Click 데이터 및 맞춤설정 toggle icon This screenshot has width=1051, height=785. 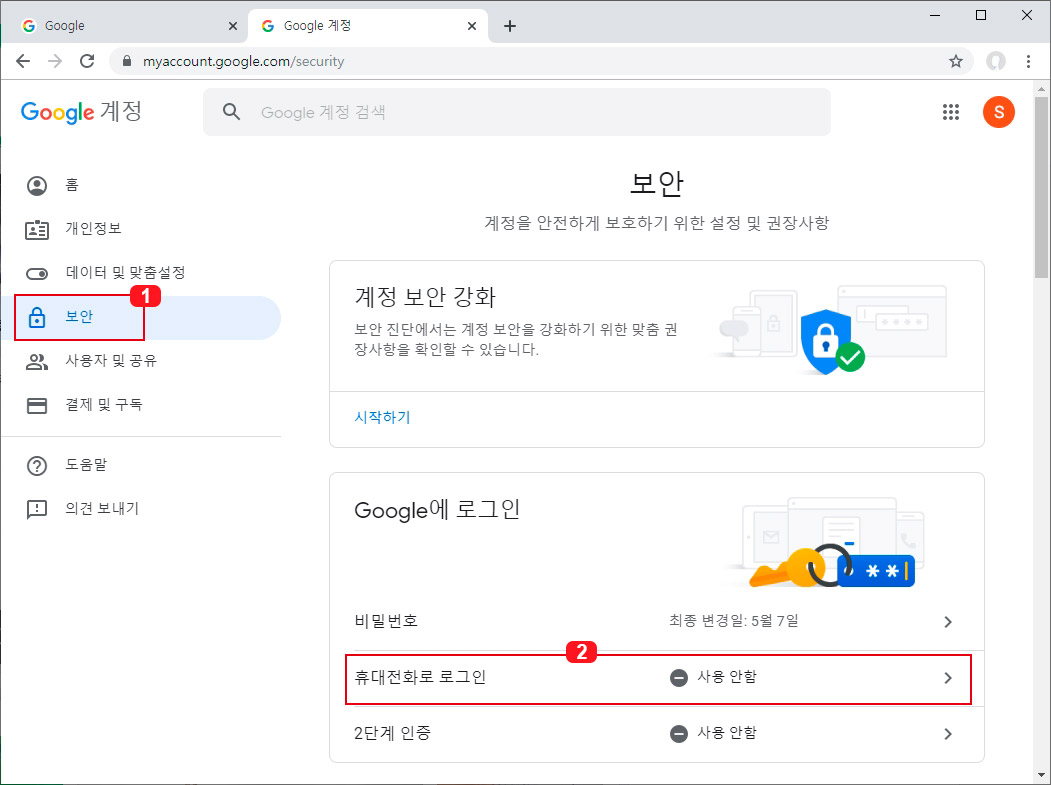click(x=37, y=274)
